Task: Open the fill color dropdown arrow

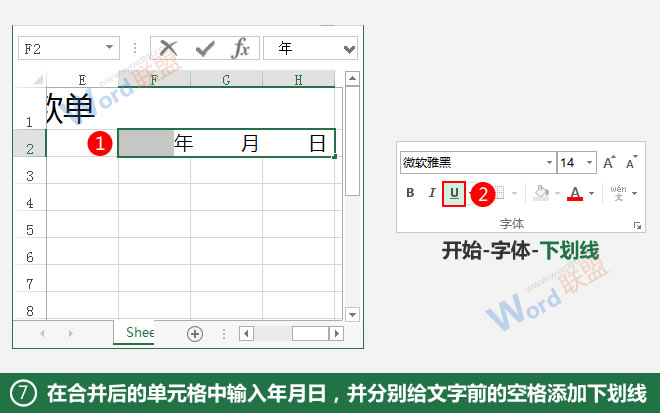Action: (557, 193)
